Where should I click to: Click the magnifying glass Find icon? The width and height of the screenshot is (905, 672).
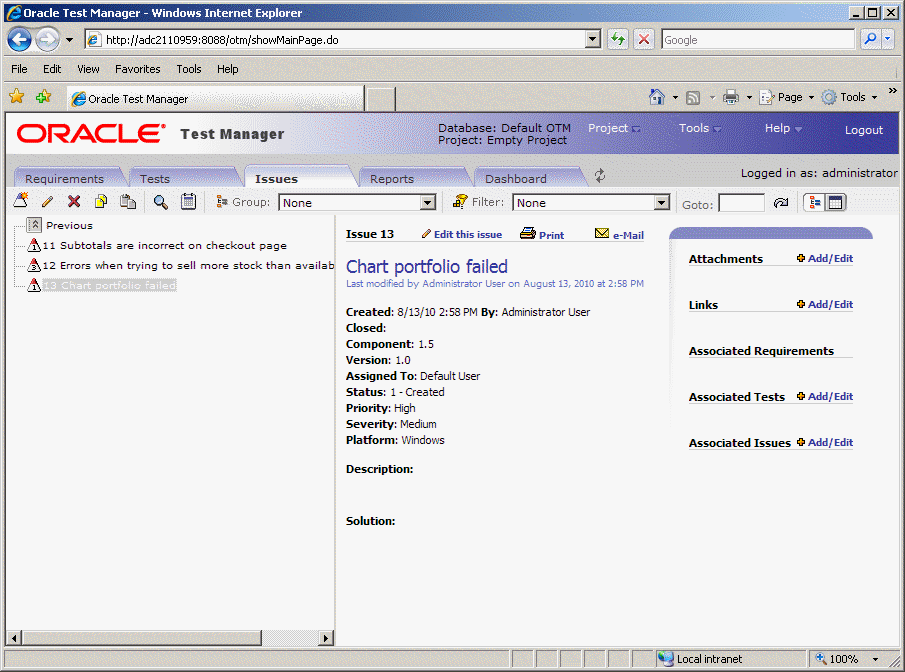pyautogui.click(x=160, y=202)
